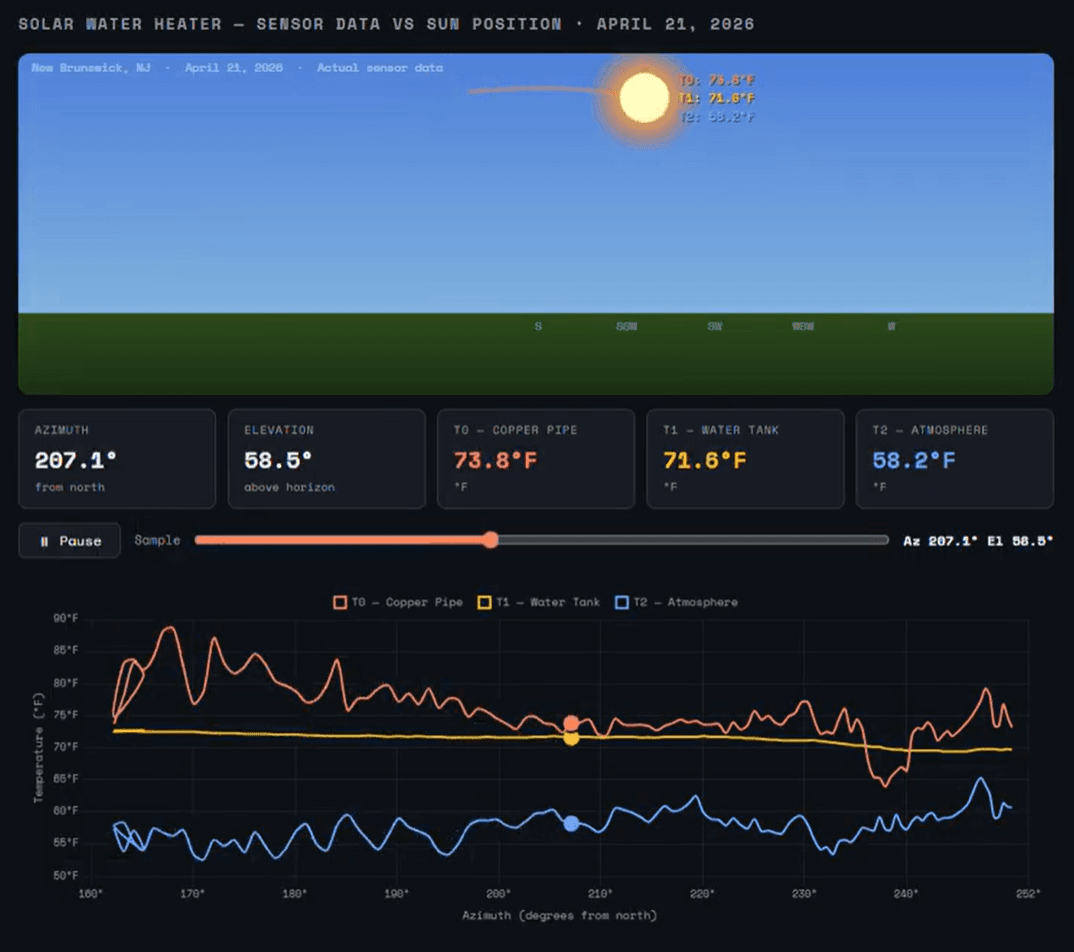Click the 210° x-axis tick label
This screenshot has width=1074, height=952.
[x=600, y=893]
